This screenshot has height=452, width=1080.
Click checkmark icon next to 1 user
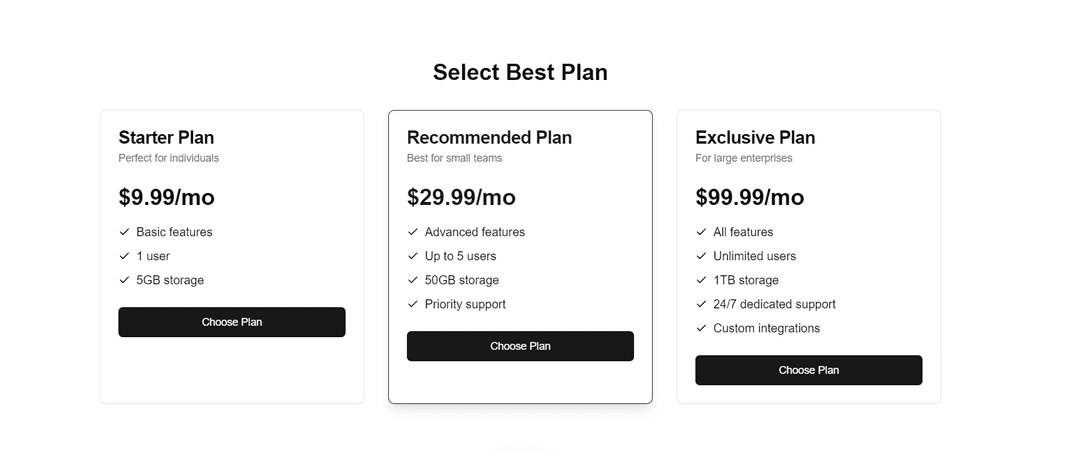(x=124, y=256)
